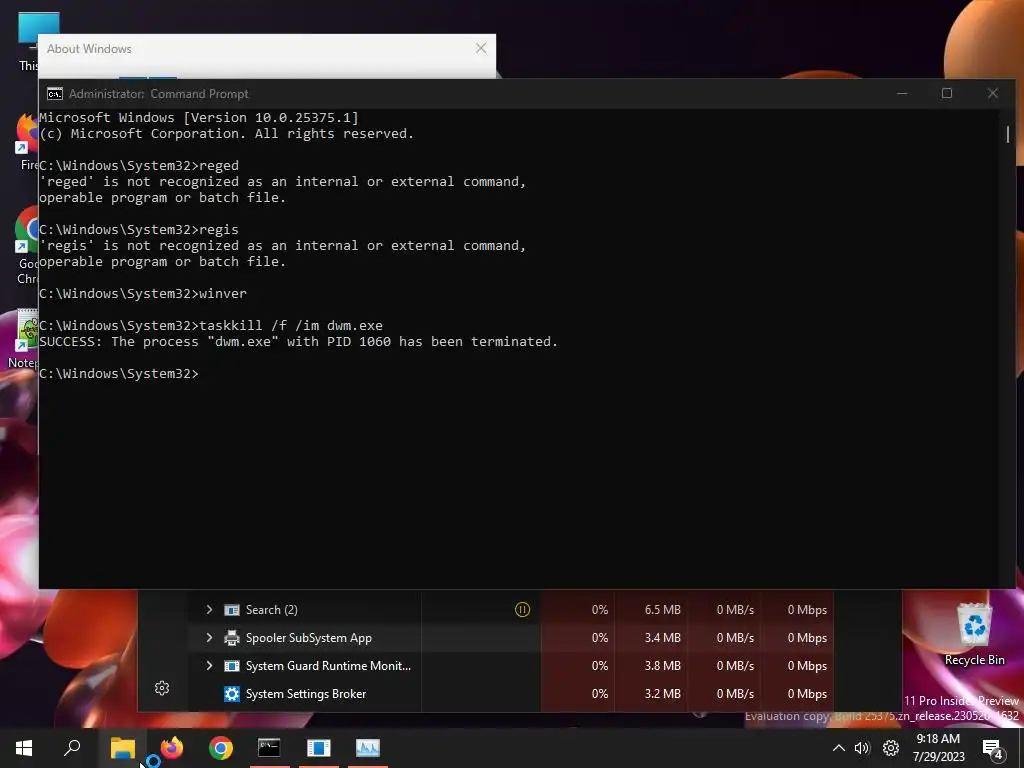Switch to About Windows taskbar icon
Image resolution: width=1024 pixels, height=768 pixels.
tap(319, 748)
